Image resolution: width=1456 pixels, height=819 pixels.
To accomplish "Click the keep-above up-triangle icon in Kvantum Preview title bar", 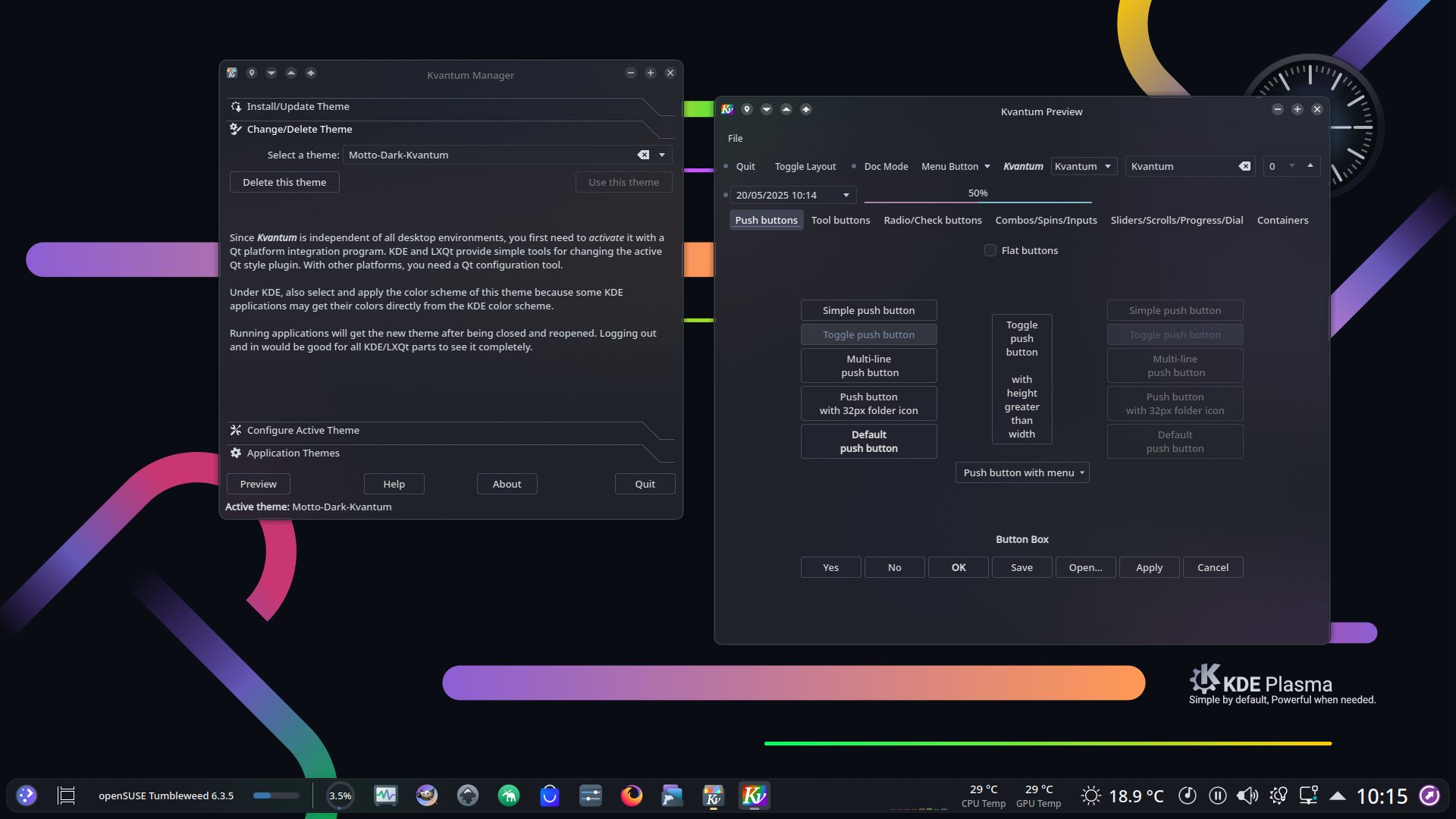I will [x=786, y=109].
